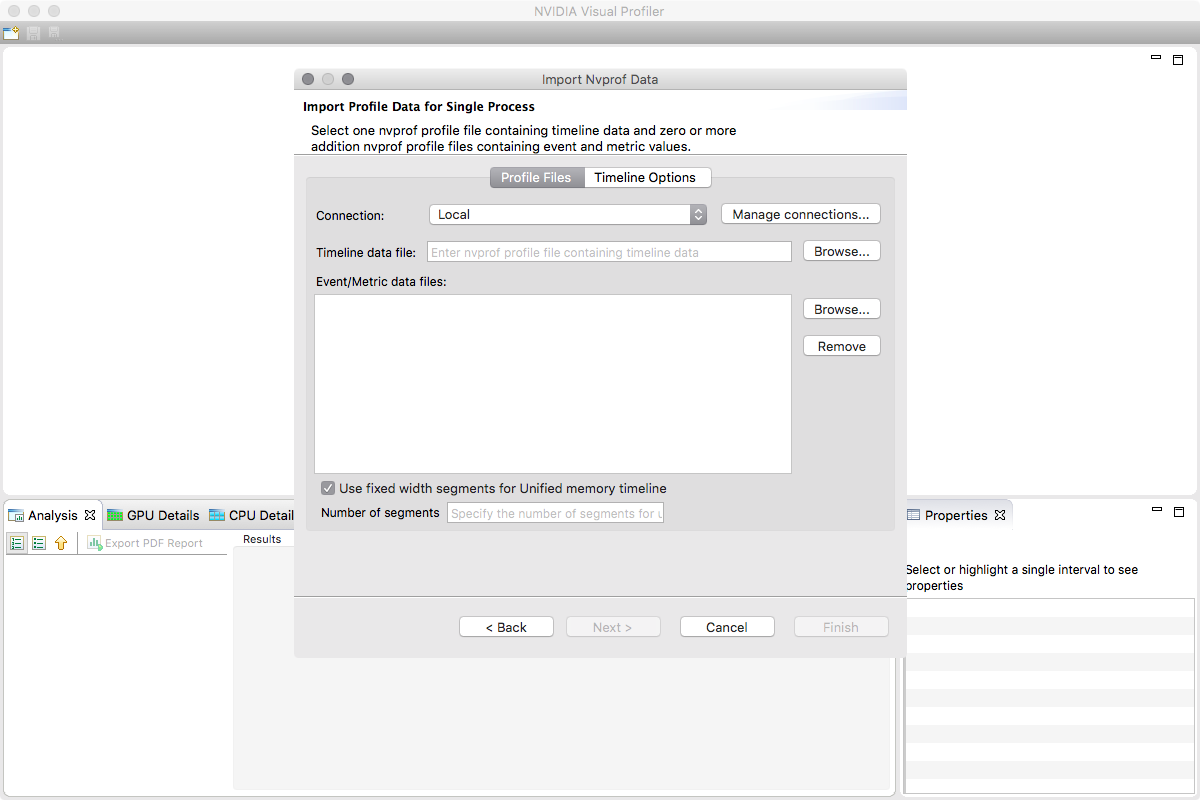Minimize the Properties panel via its icon
Image resolution: width=1200 pixels, height=800 pixels.
pyautogui.click(x=1156, y=511)
